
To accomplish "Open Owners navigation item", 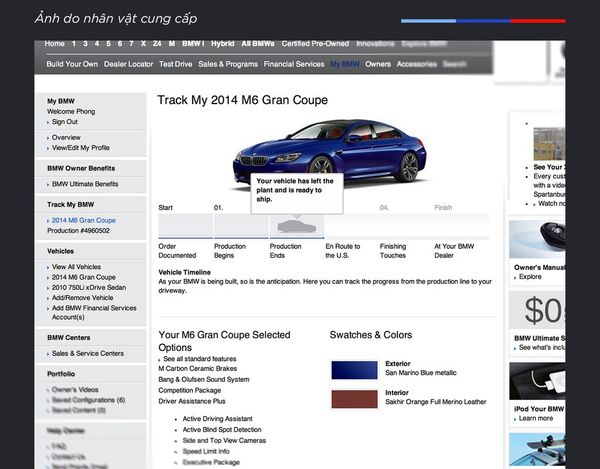I will tap(378, 64).
